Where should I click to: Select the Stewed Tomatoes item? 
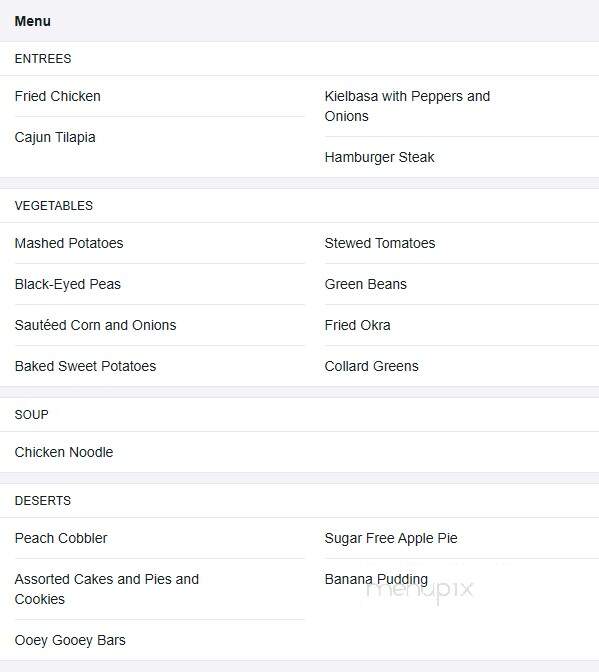click(380, 243)
